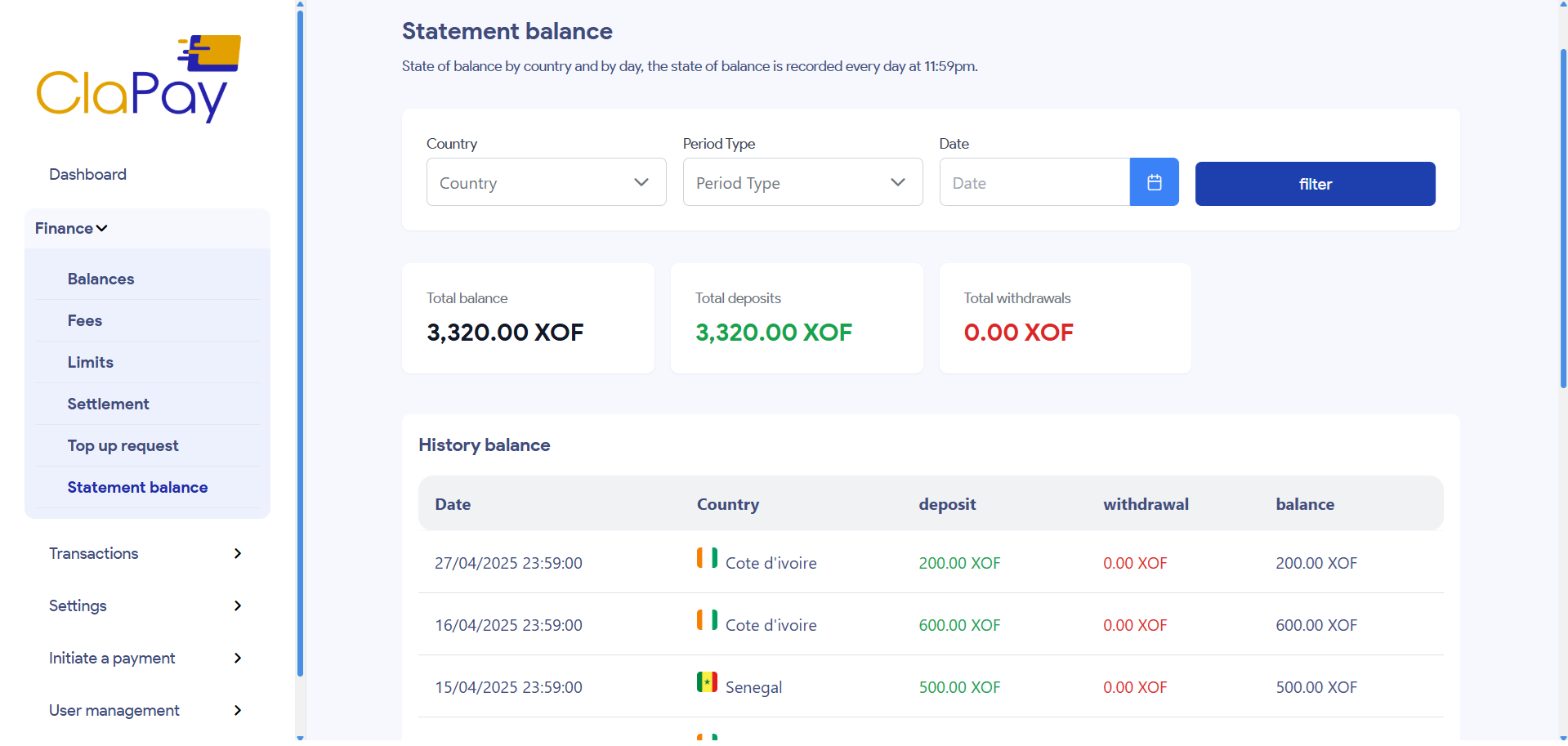Select the Statement balance menu item
Image resolution: width=1568 pixels, height=746 pixels.
click(137, 487)
